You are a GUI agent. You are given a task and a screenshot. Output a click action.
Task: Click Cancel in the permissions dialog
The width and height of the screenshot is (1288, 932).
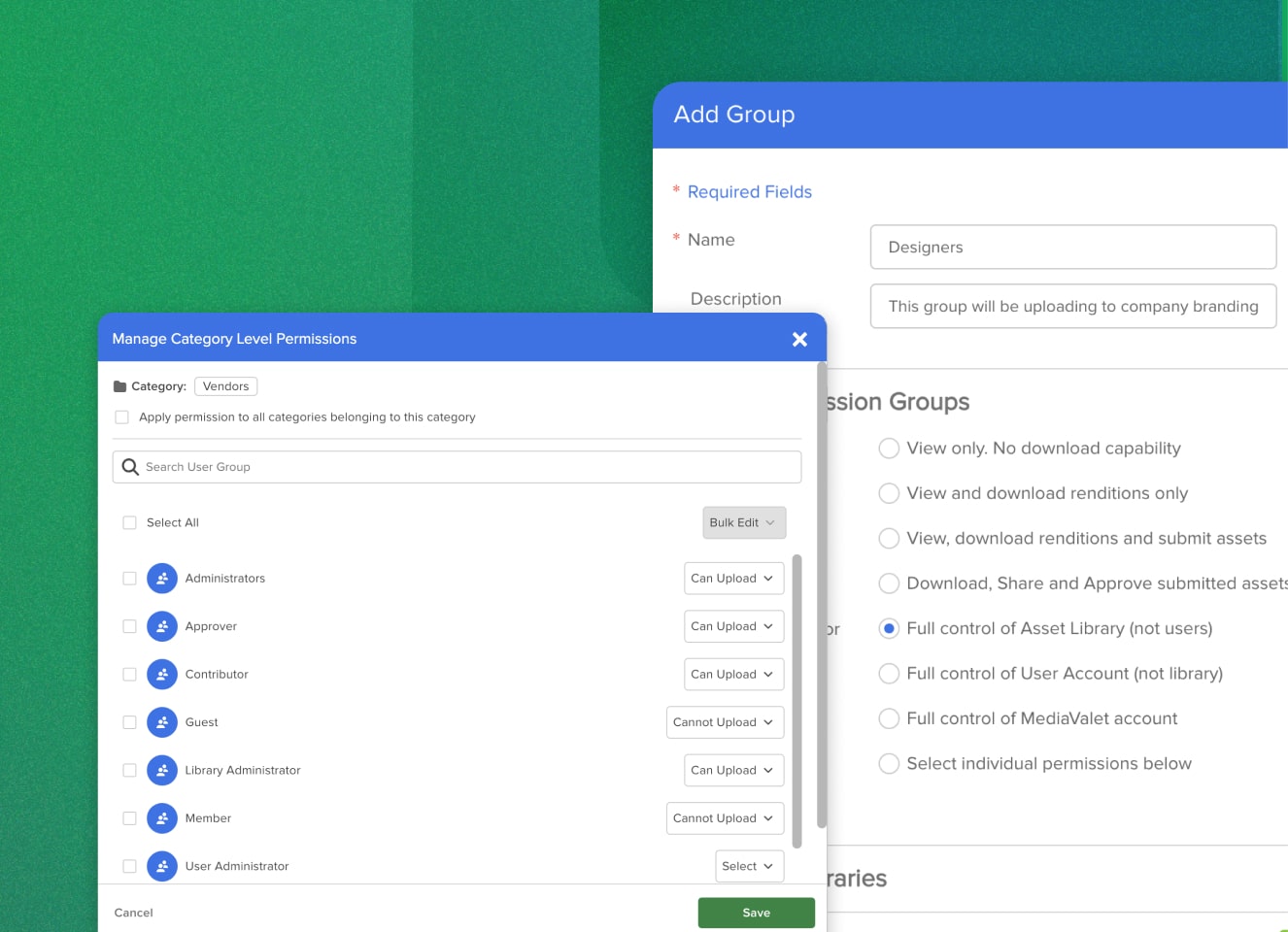[134, 913]
